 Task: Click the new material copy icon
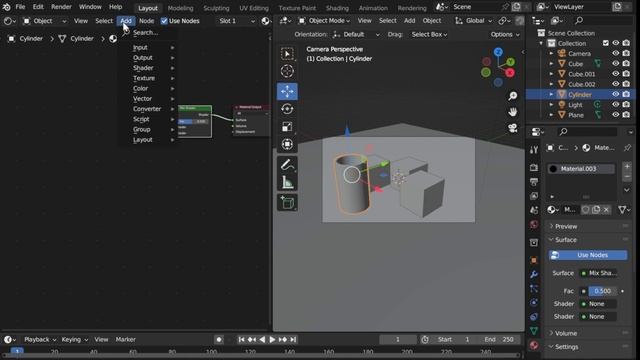click(596, 209)
